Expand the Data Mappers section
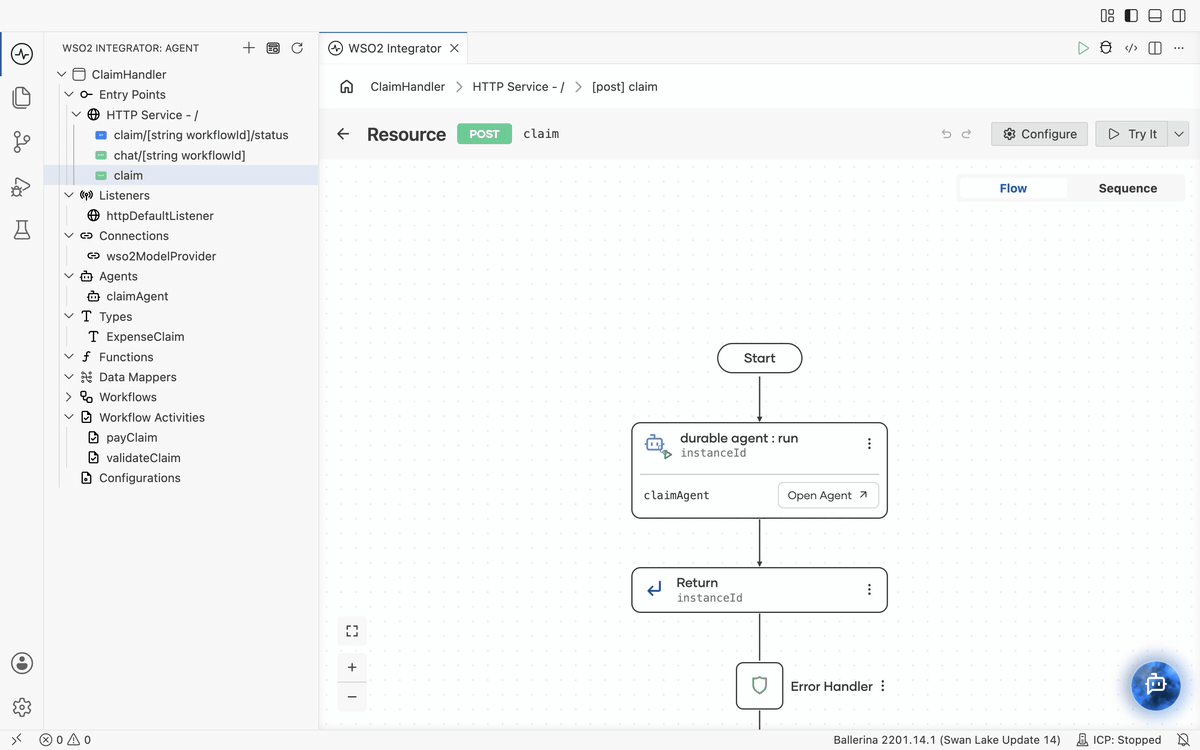This screenshot has height=750, width=1200. click(x=69, y=377)
